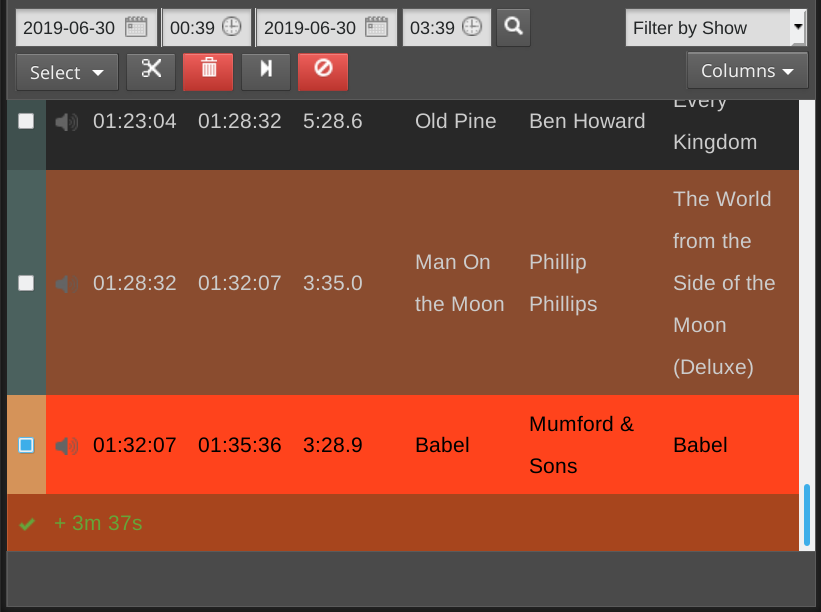Open the Filter by Show dropdown

[x=715, y=28]
